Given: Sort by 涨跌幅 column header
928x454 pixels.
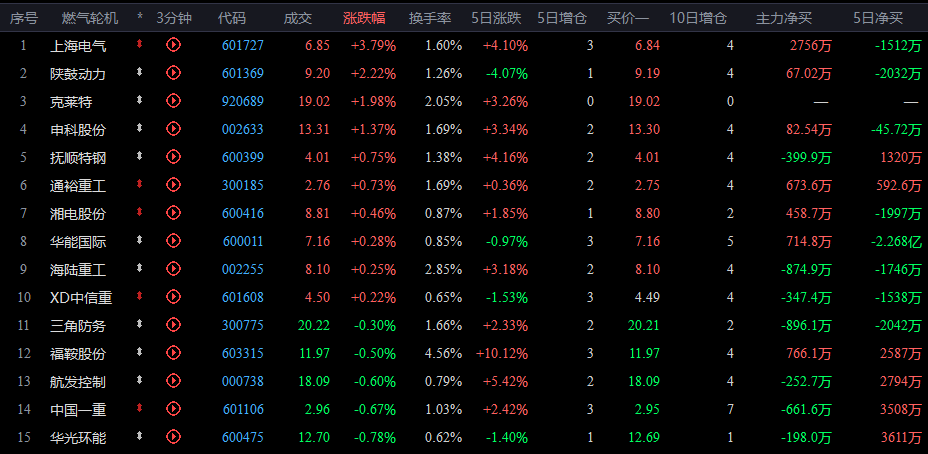Looking at the screenshot, I should [364, 18].
